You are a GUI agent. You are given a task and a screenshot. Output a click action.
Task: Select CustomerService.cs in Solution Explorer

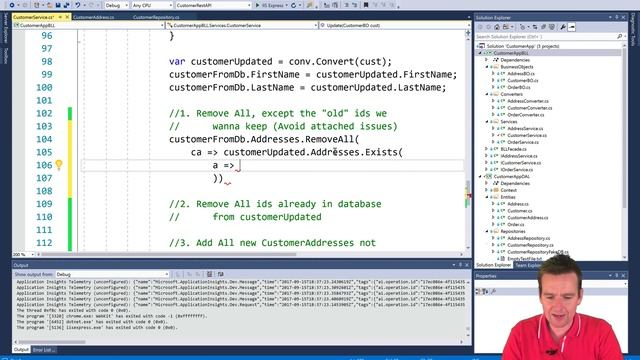pos(527,135)
